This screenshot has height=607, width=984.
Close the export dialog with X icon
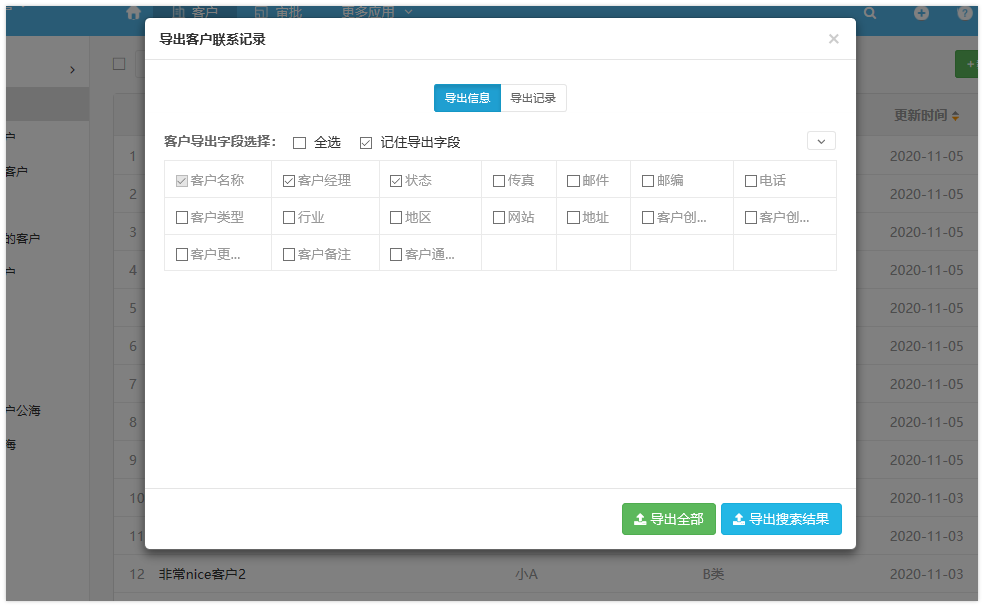pos(834,39)
